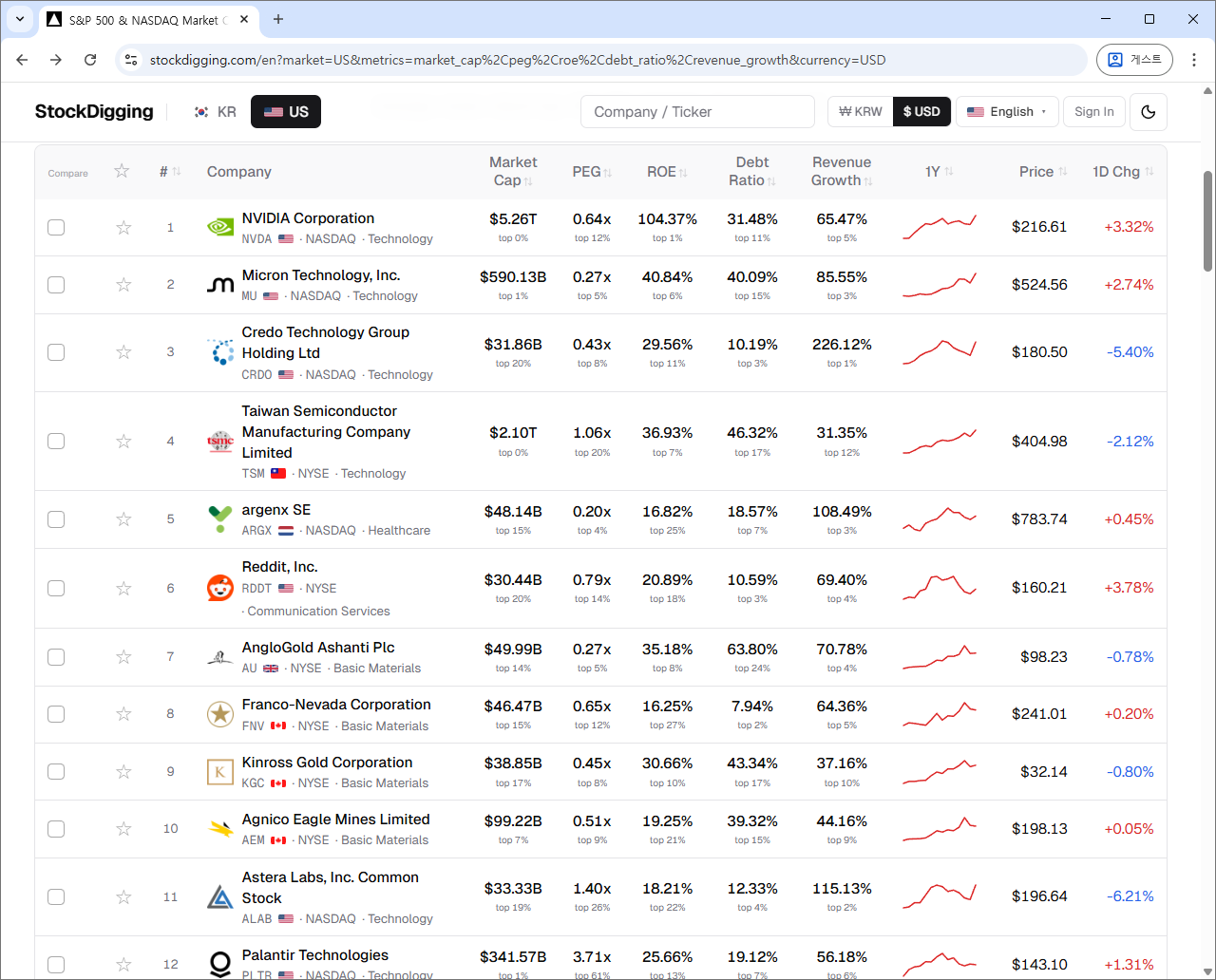Viewport: 1216px width, 980px height.
Task: Click the Reddit logo icon
Action: [220, 589]
